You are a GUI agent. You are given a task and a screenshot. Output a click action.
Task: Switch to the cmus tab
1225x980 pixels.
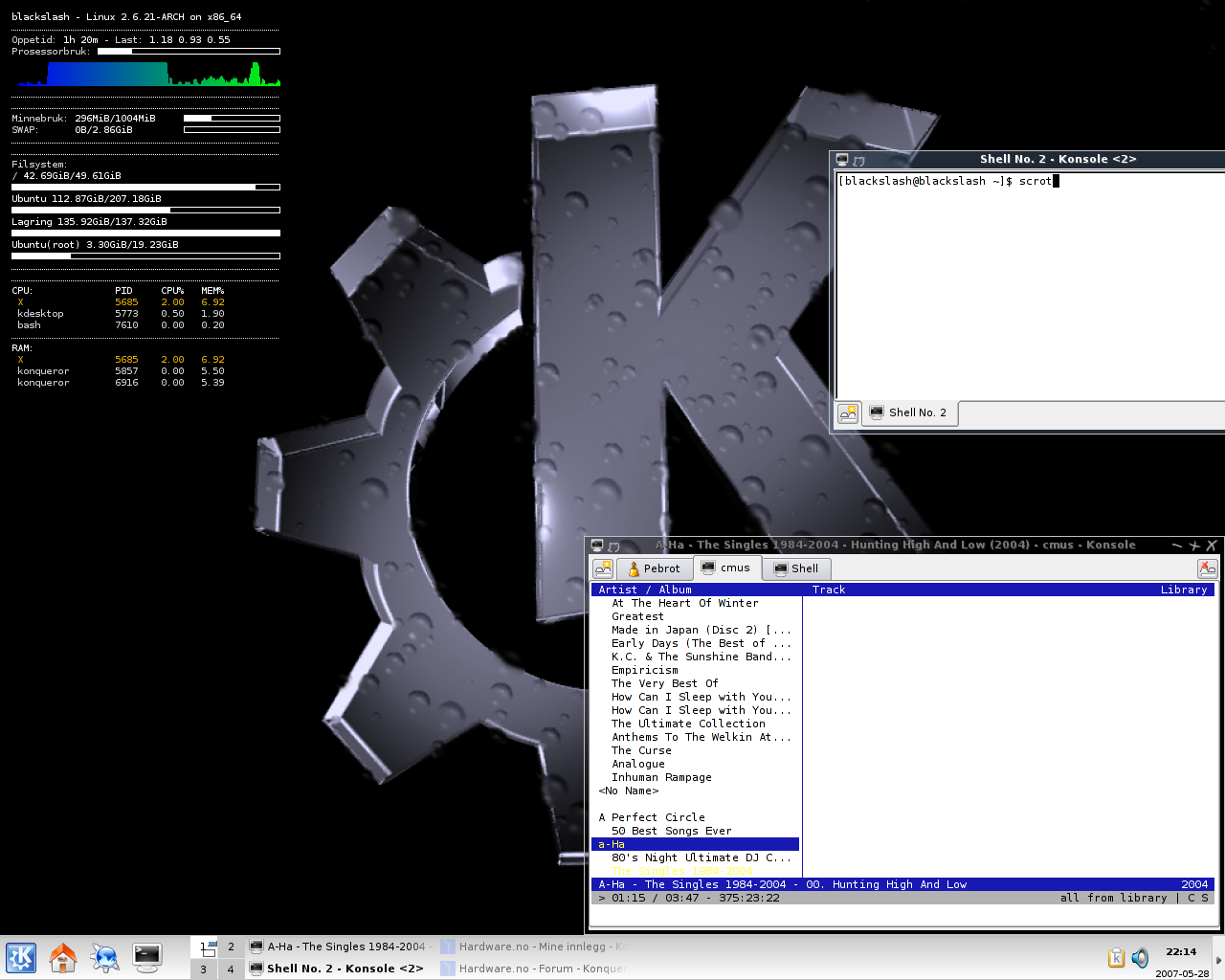coord(726,568)
